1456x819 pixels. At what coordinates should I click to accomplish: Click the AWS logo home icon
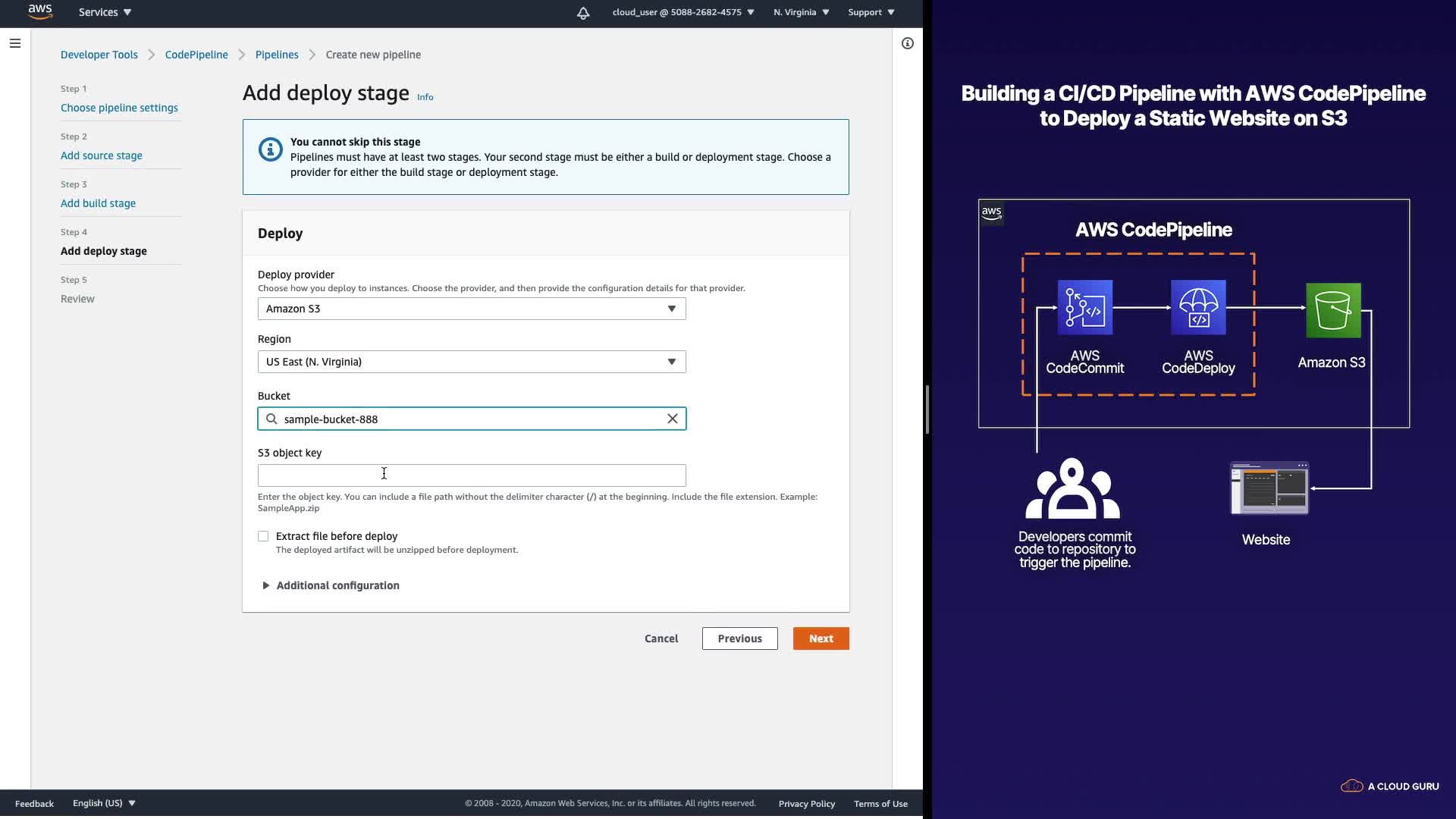(40, 11)
